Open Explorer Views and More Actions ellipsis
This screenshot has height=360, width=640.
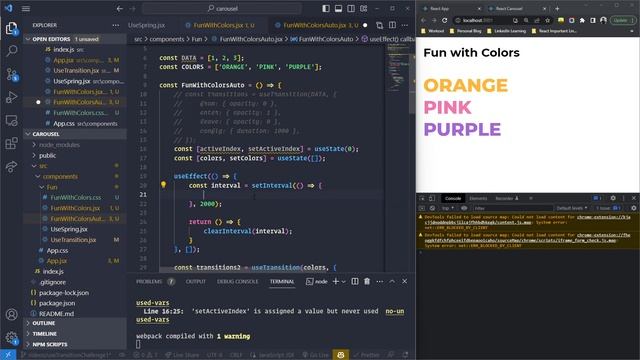click(x=116, y=25)
